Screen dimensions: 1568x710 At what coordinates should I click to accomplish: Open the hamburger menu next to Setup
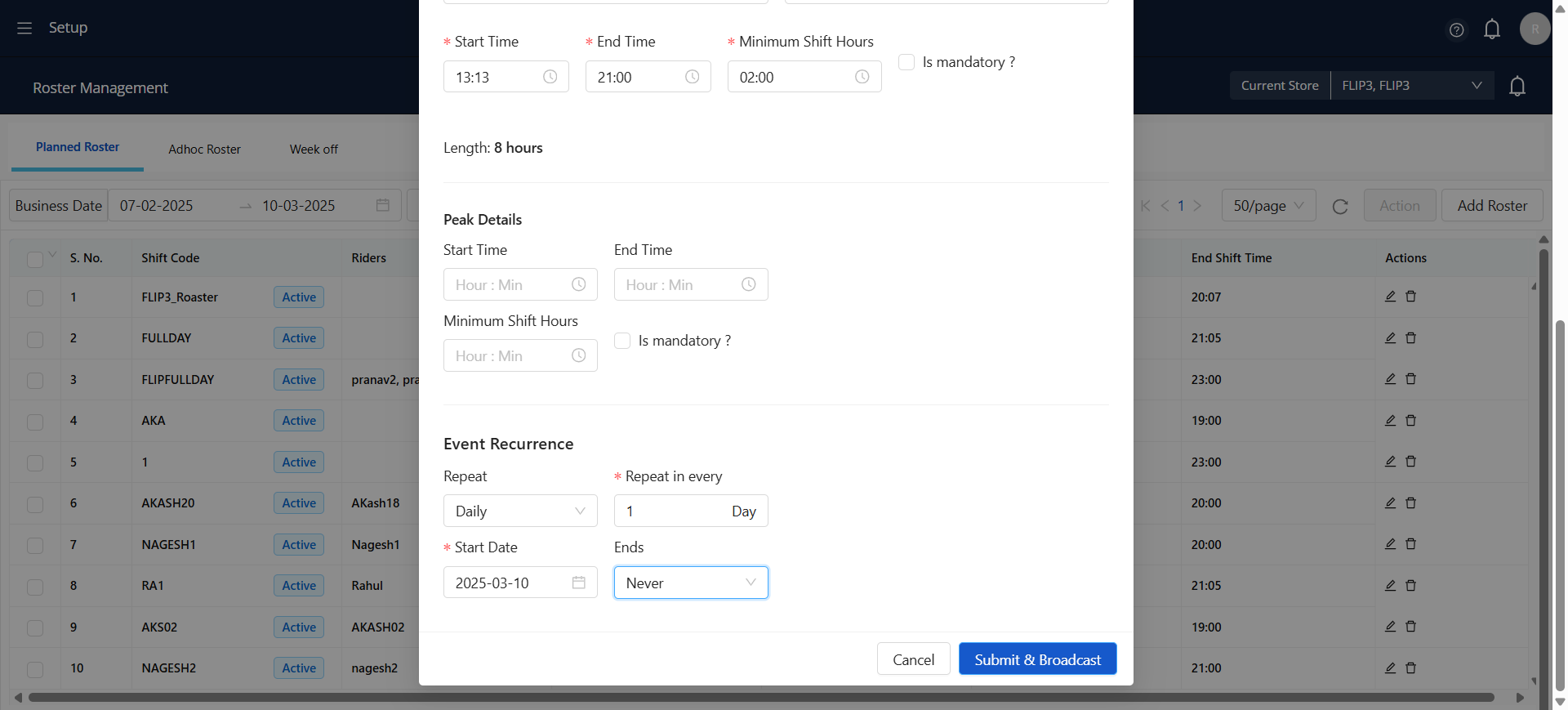point(24,28)
